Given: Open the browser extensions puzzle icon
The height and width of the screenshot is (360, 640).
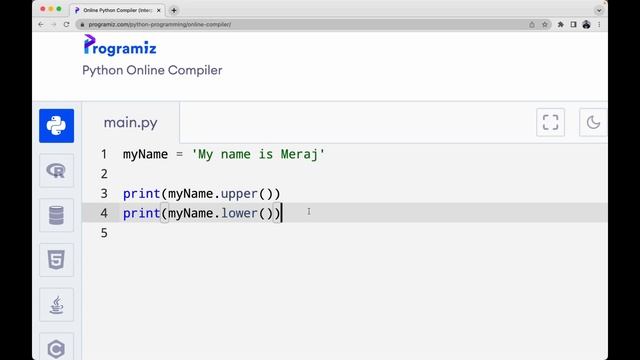Looking at the screenshot, I should (x=560, y=24).
